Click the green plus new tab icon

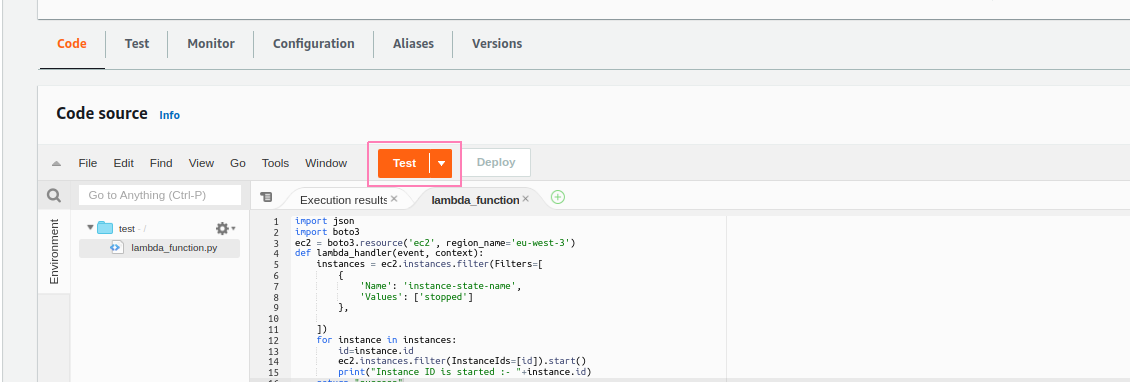tap(558, 197)
